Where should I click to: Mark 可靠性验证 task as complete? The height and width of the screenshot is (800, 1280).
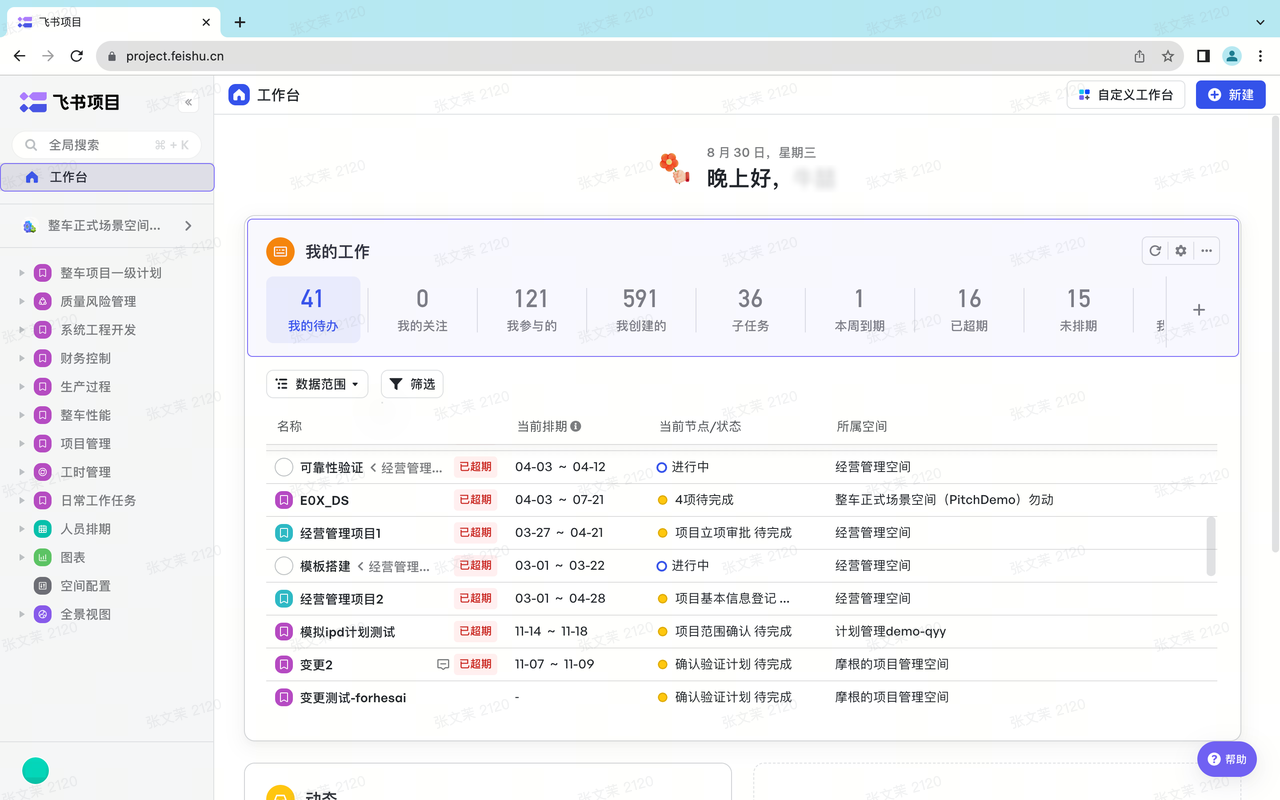[x=284, y=467]
